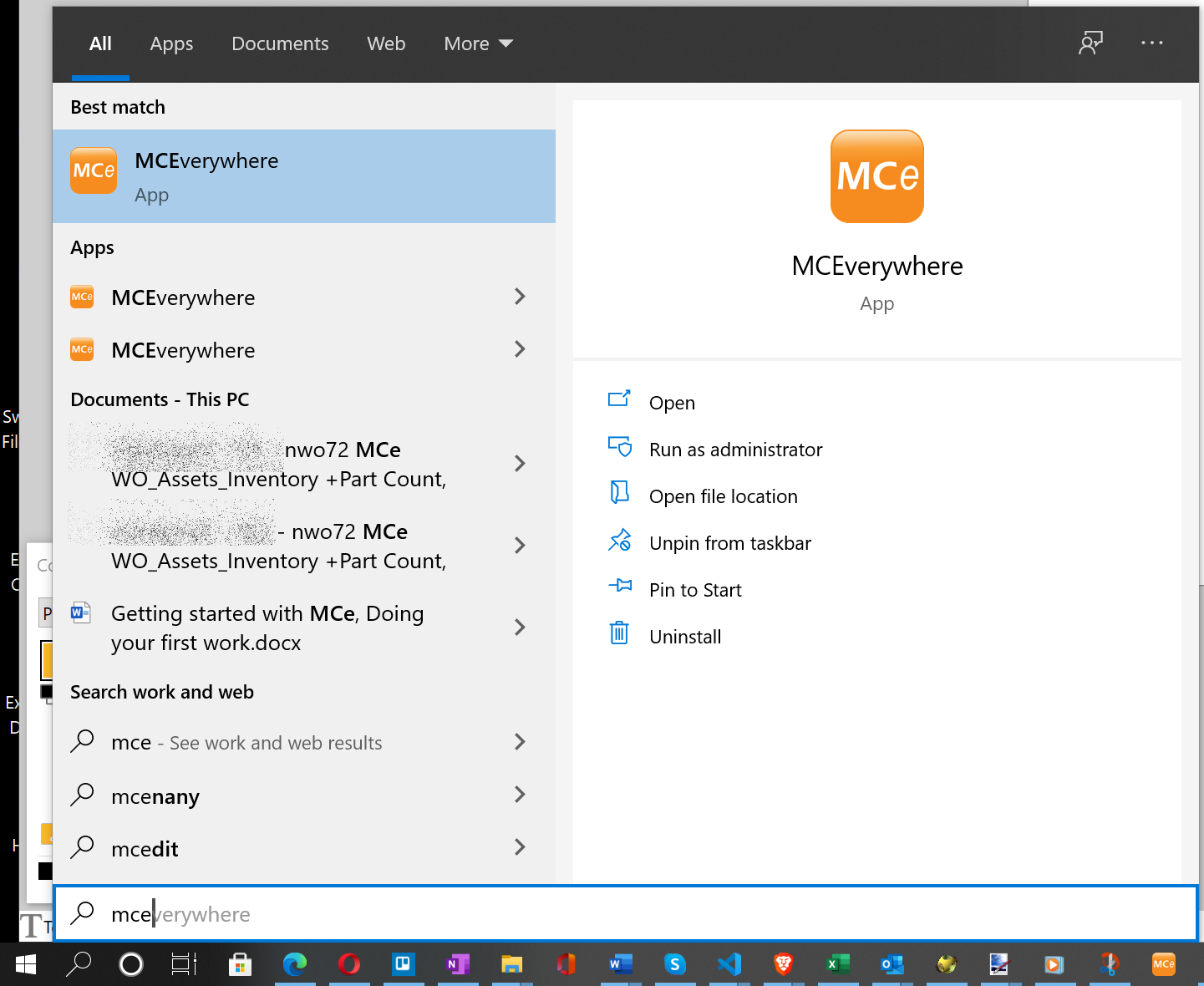Open the More dropdown filter
The image size is (1204, 986).
tap(478, 43)
